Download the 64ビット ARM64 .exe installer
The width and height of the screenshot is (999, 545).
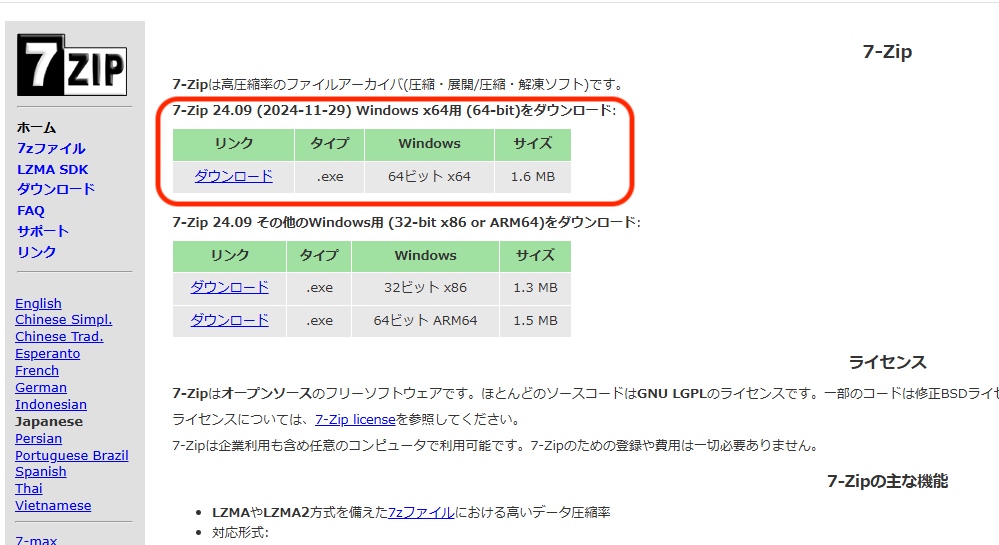229,321
